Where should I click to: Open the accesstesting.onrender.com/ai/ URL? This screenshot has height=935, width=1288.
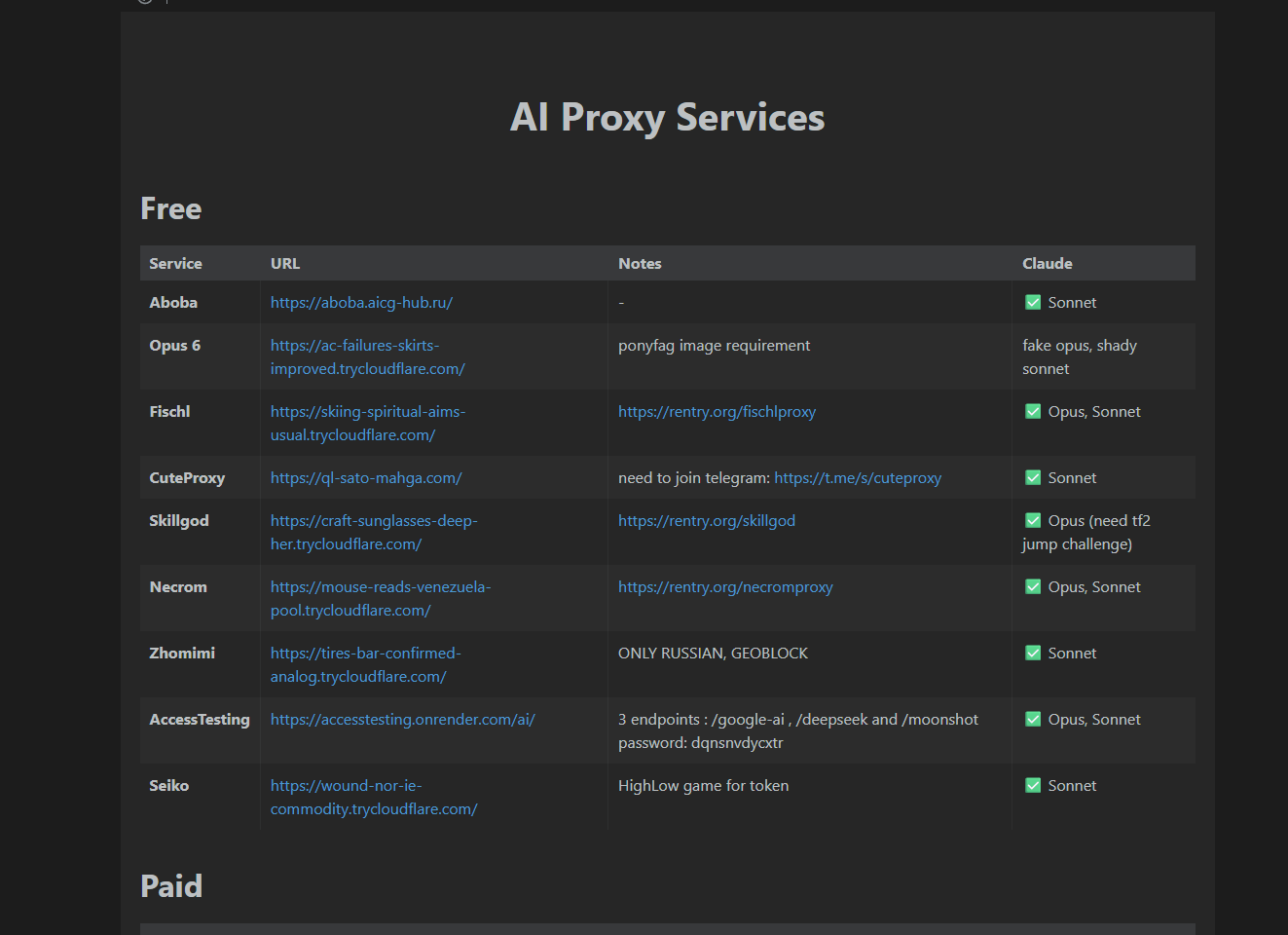402,720
